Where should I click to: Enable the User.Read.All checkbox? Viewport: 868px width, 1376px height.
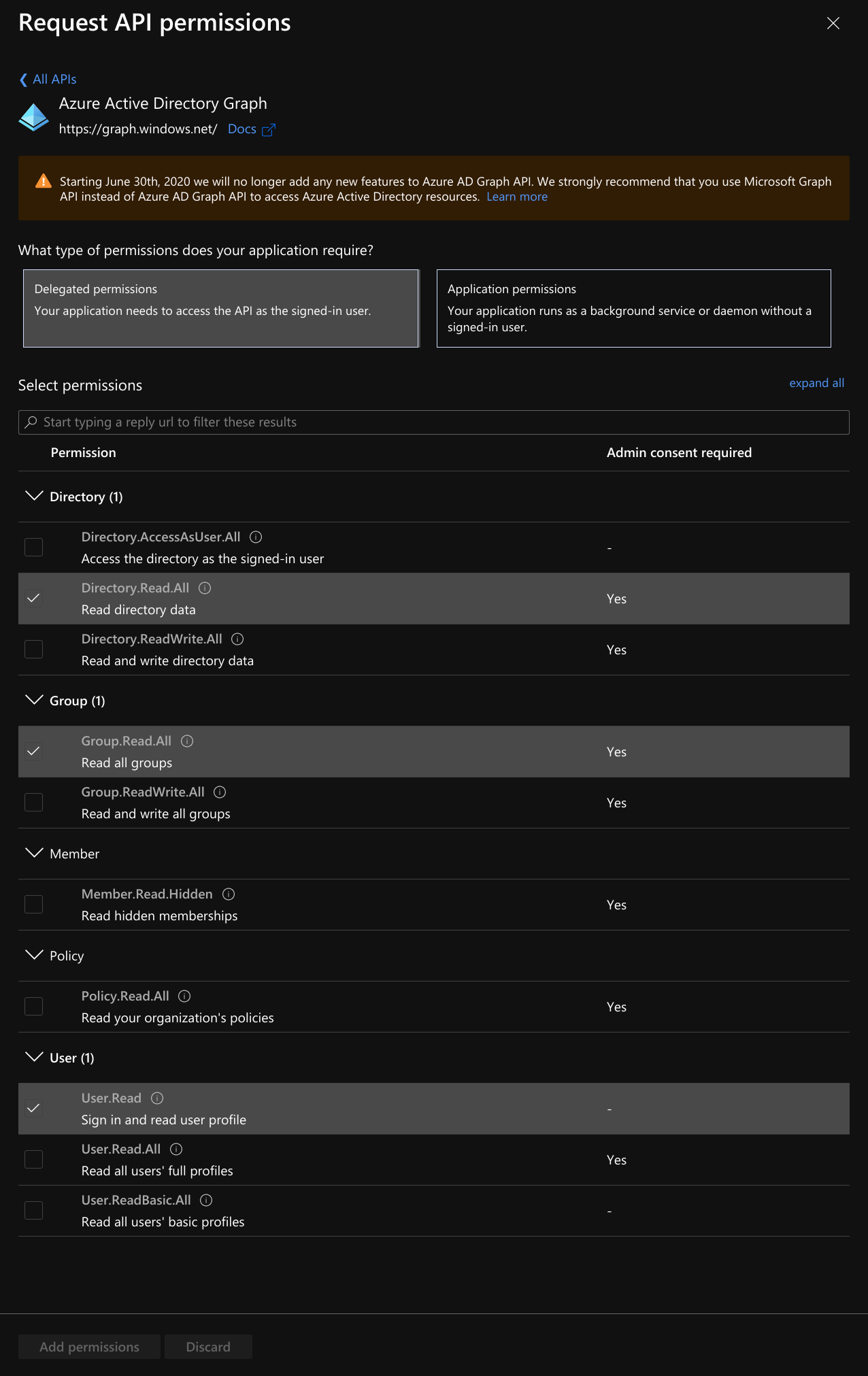(33, 1159)
